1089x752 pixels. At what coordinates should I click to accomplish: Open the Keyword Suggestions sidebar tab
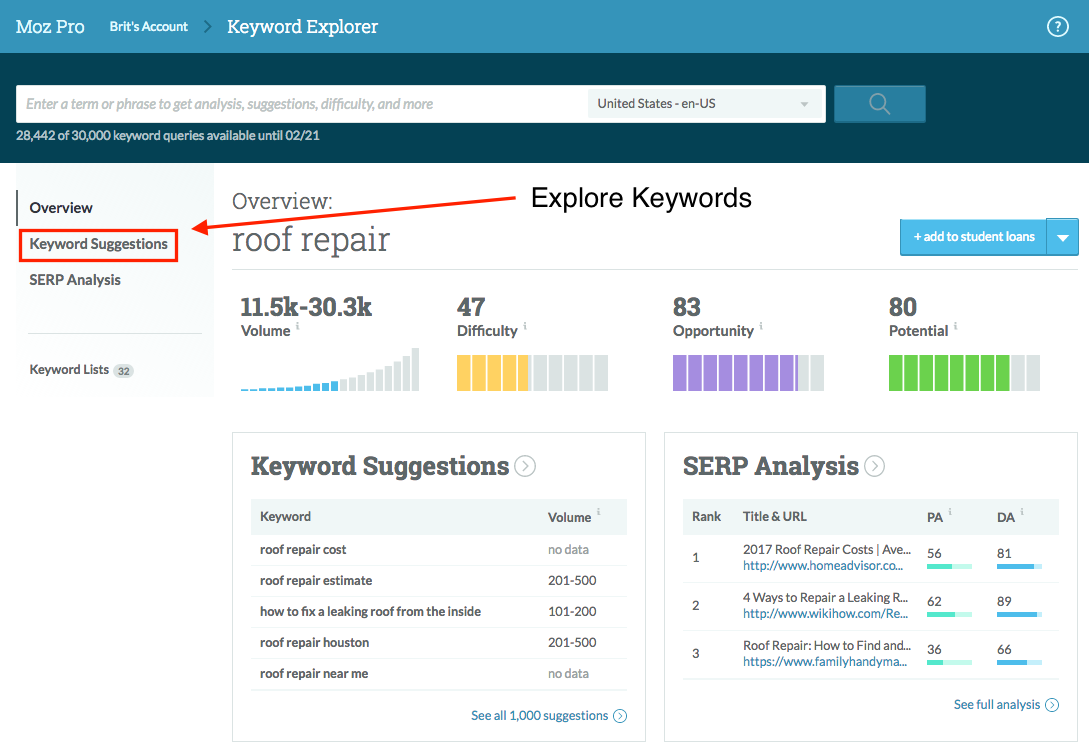[x=98, y=244]
